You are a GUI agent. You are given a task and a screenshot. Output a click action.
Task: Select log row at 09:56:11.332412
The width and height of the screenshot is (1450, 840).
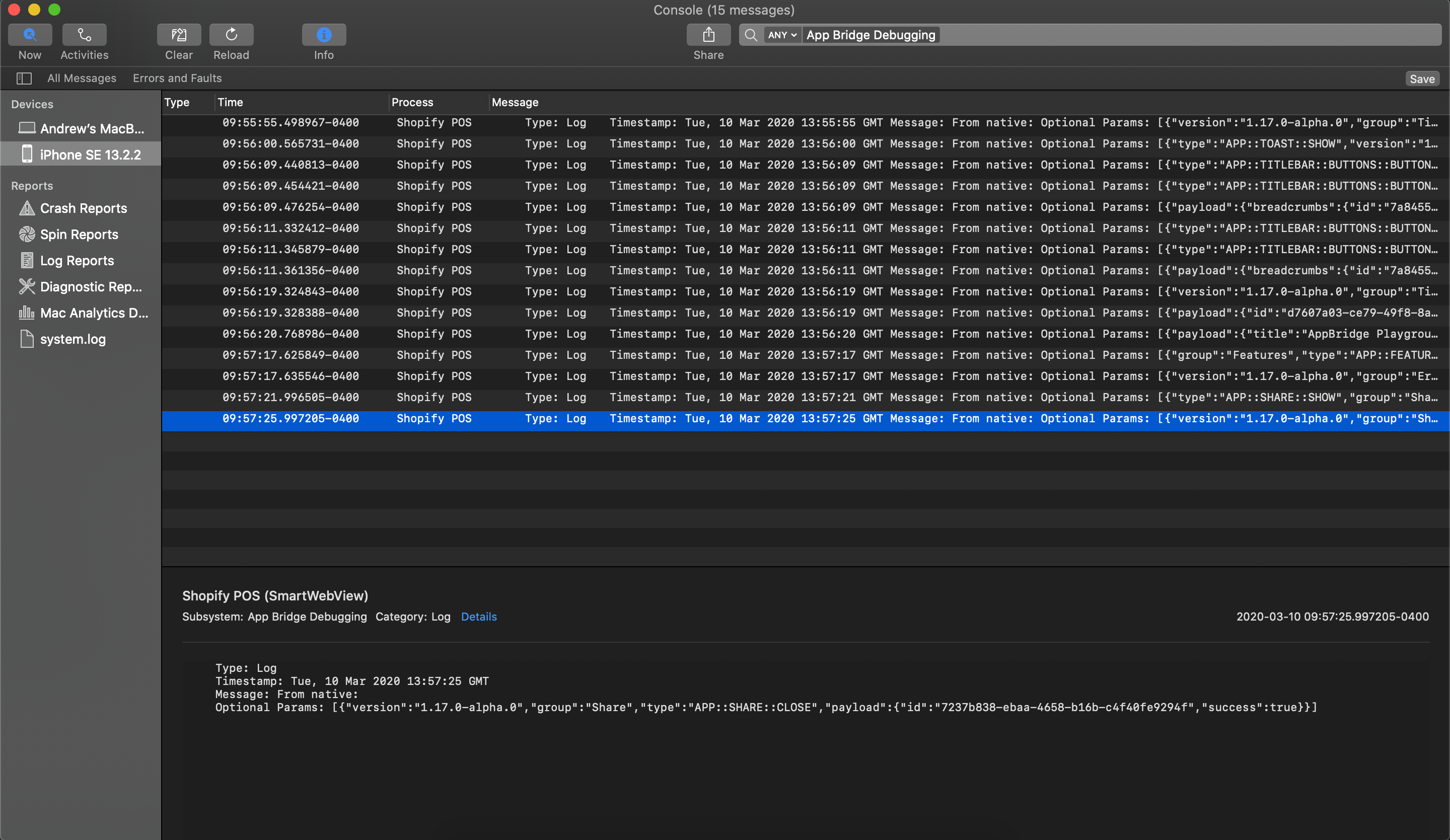[x=806, y=228]
